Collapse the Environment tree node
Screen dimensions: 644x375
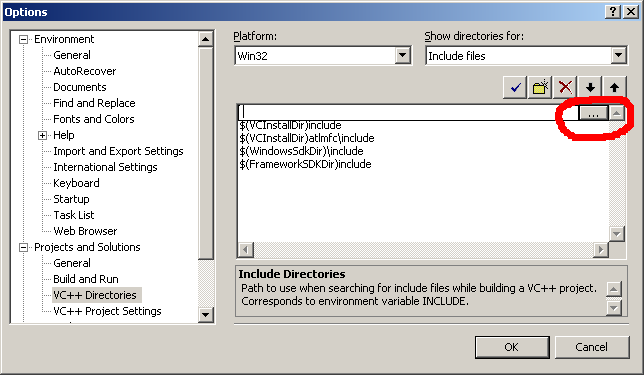[x=23, y=39]
